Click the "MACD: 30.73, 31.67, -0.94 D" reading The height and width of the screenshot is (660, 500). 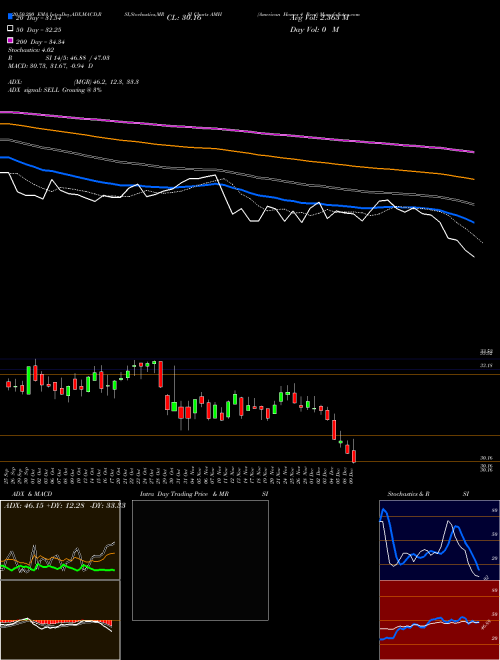click(51, 66)
